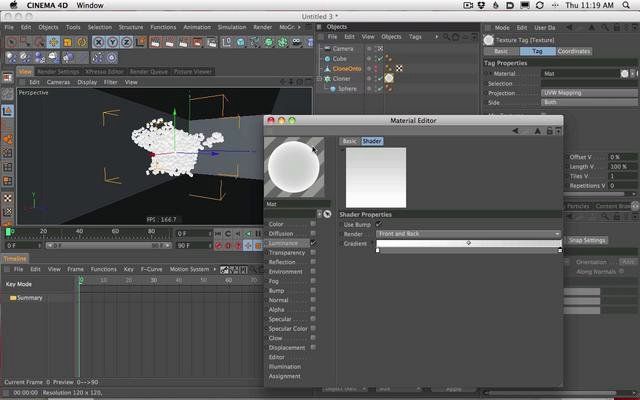Click the Material Editor up arrow icon

click(x=538, y=131)
